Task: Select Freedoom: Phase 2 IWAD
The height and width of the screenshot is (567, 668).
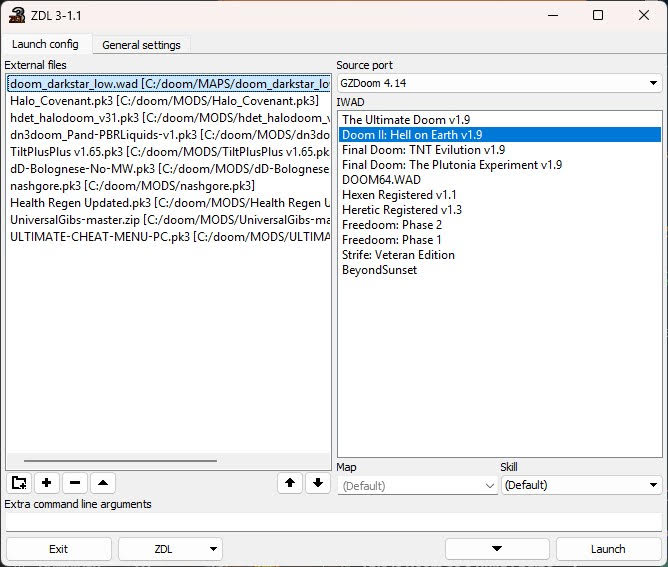Action: tap(500, 224)
